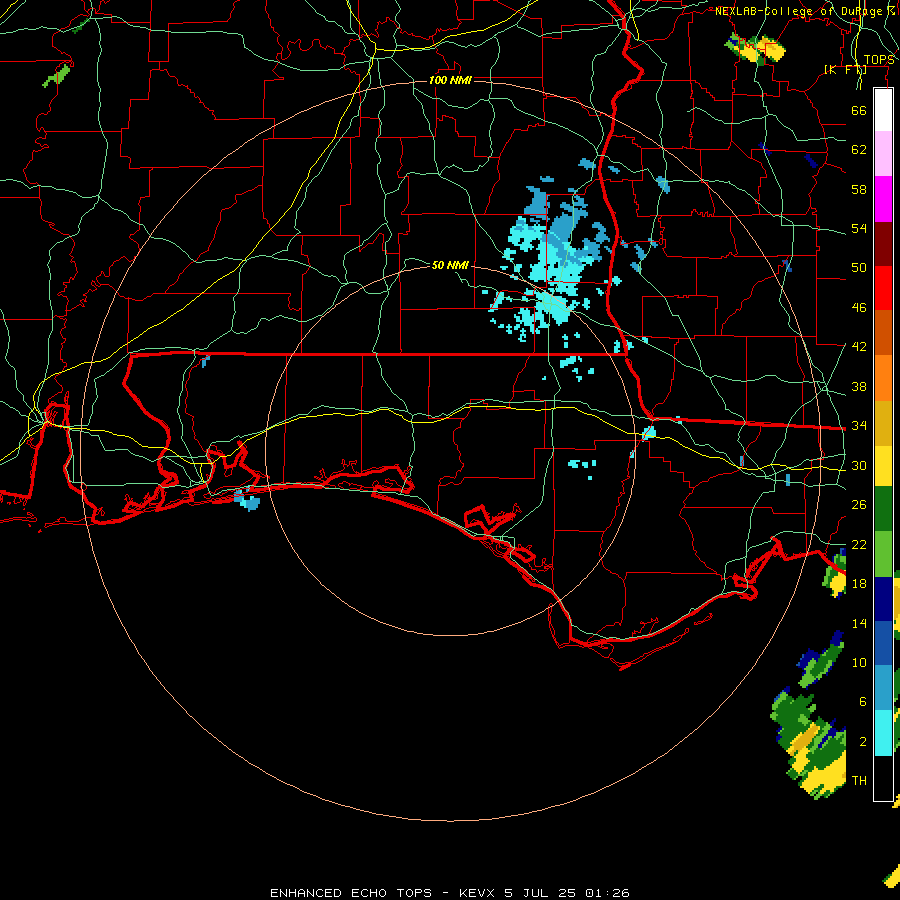Click the bright red legend swatch
The image size is (900, 900).
pos(883,288)
